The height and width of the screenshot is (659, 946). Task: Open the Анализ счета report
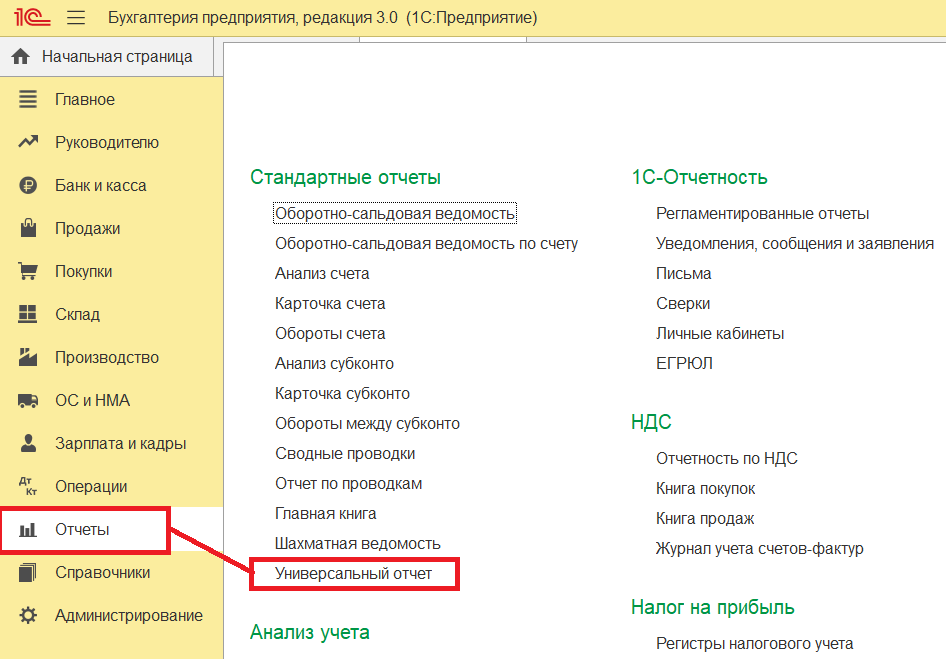point(322,273)
